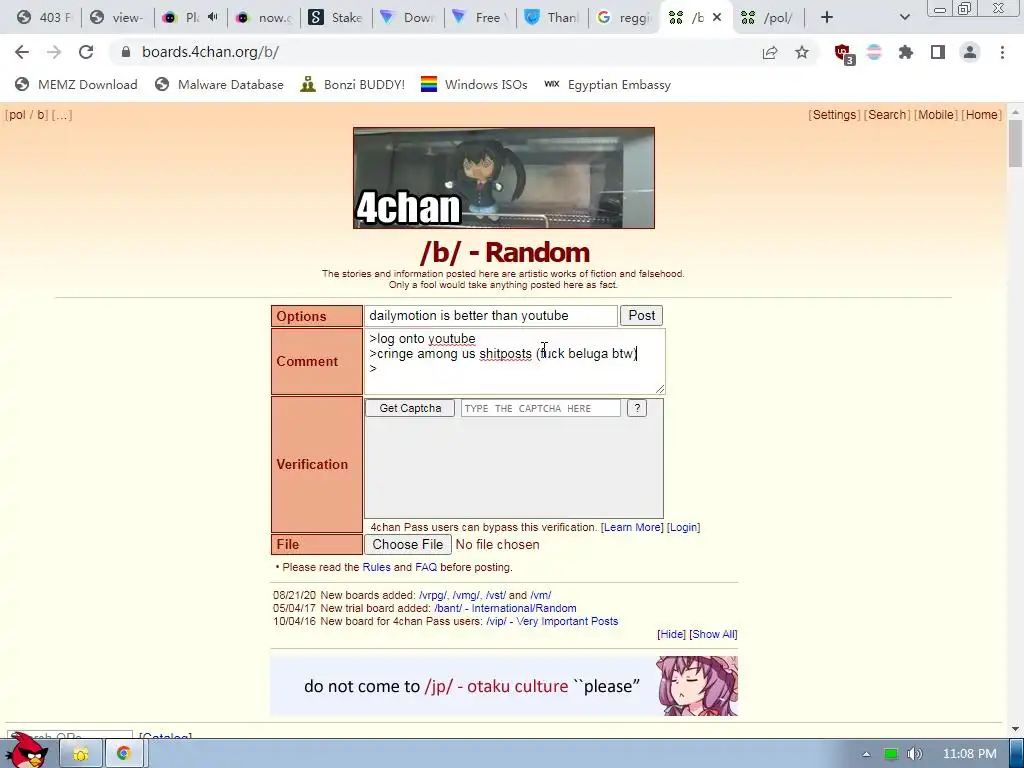Bookmark this page with the star

802,52
